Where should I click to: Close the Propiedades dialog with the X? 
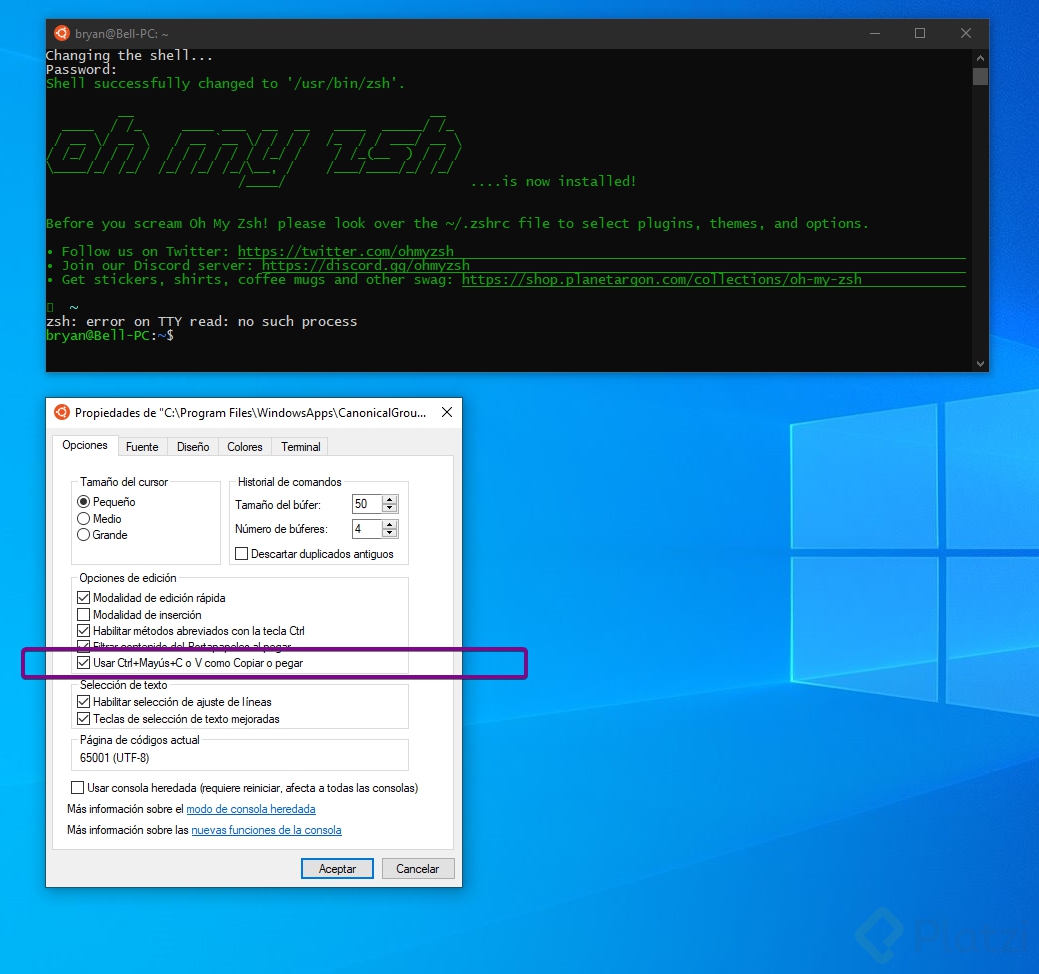point(447,412)
